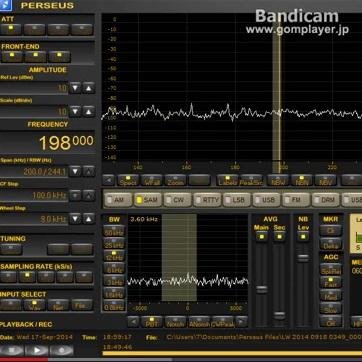Screen dimensions: 362x362
Task: Increase Span/RBW with up arrow
Action: 89,171
